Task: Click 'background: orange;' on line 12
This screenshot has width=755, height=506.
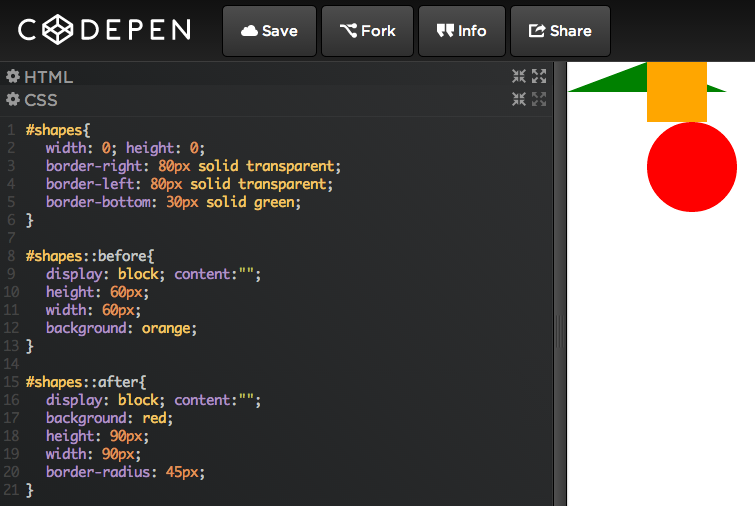Action: click(x=121, y=328)
